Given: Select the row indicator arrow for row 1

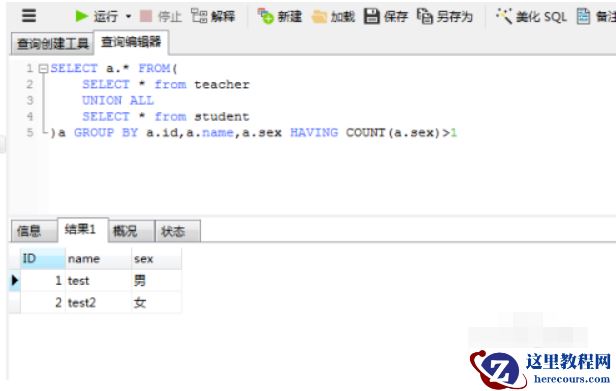Looking at the screenshot, I should coord(15,280).
